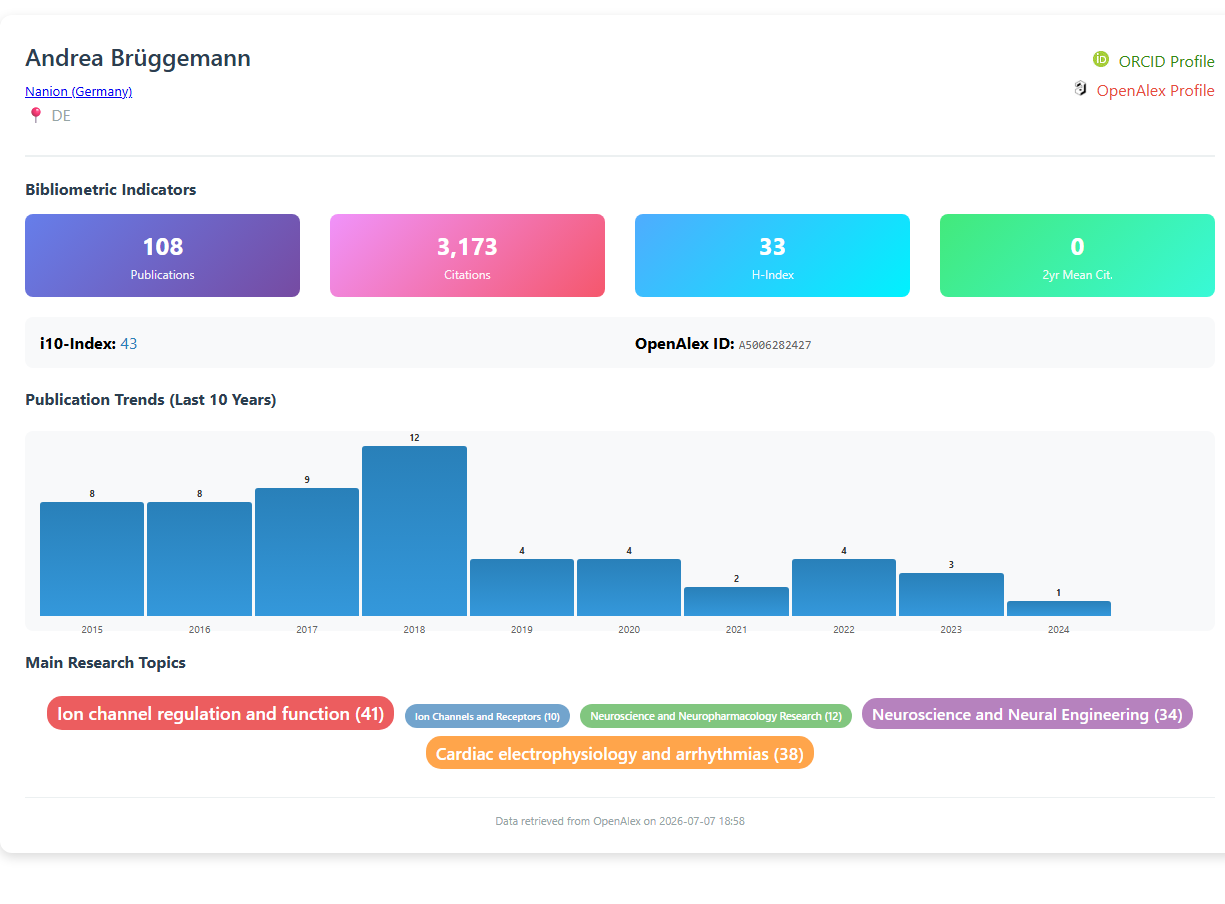This screenshot has width=1225, height=904.
Task: Click the data retrieved footer text
Action: pos(620,821)
